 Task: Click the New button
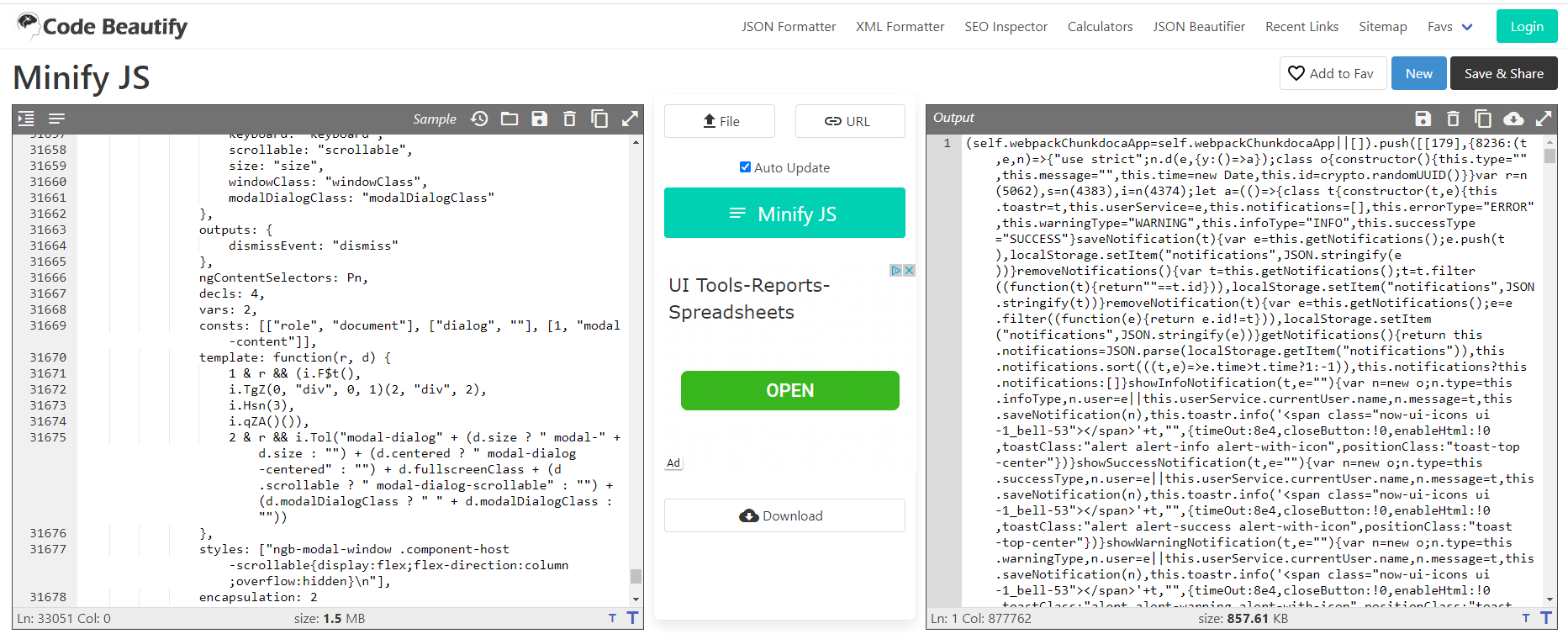1418,73
